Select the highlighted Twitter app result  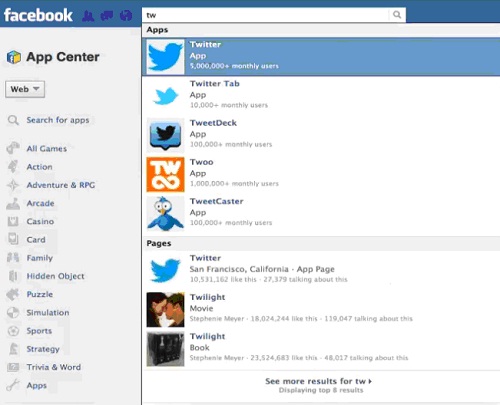321,57
